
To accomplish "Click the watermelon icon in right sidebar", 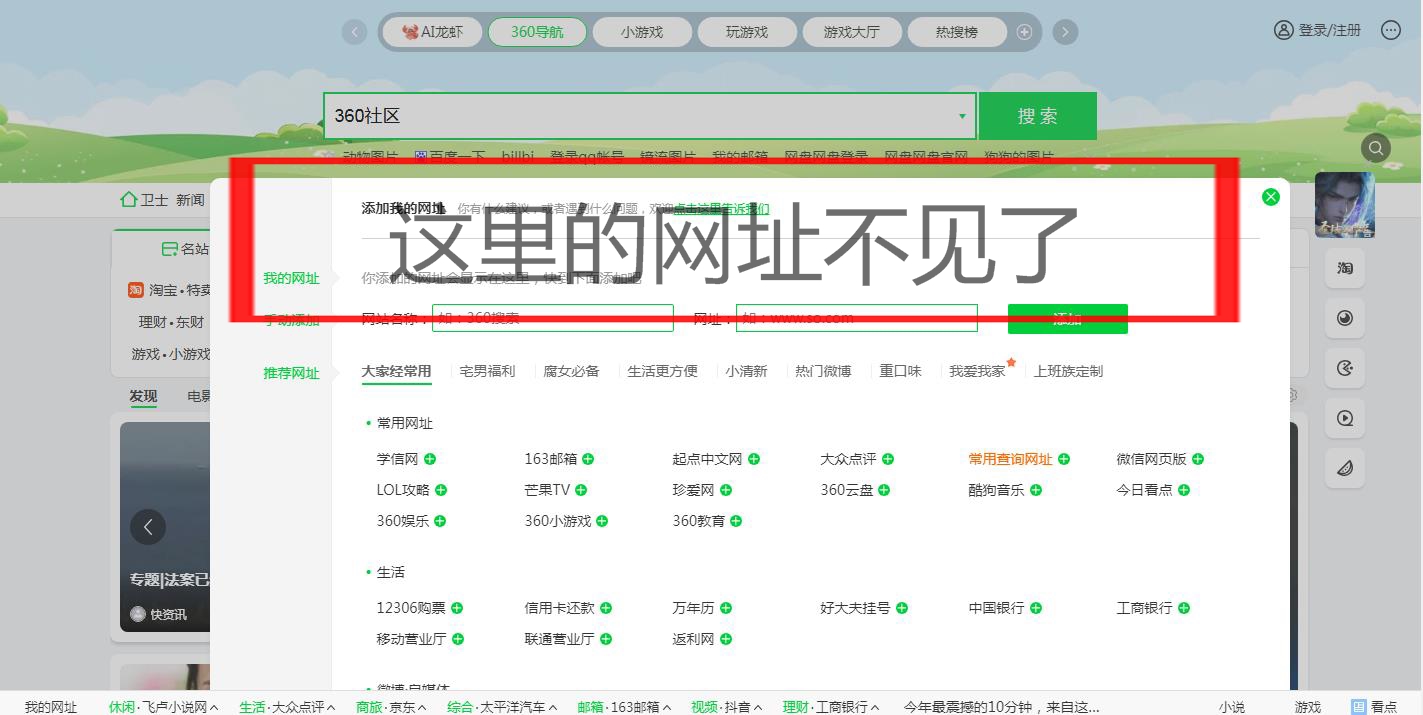I will pyautogui.click(x=1345, y=468).
